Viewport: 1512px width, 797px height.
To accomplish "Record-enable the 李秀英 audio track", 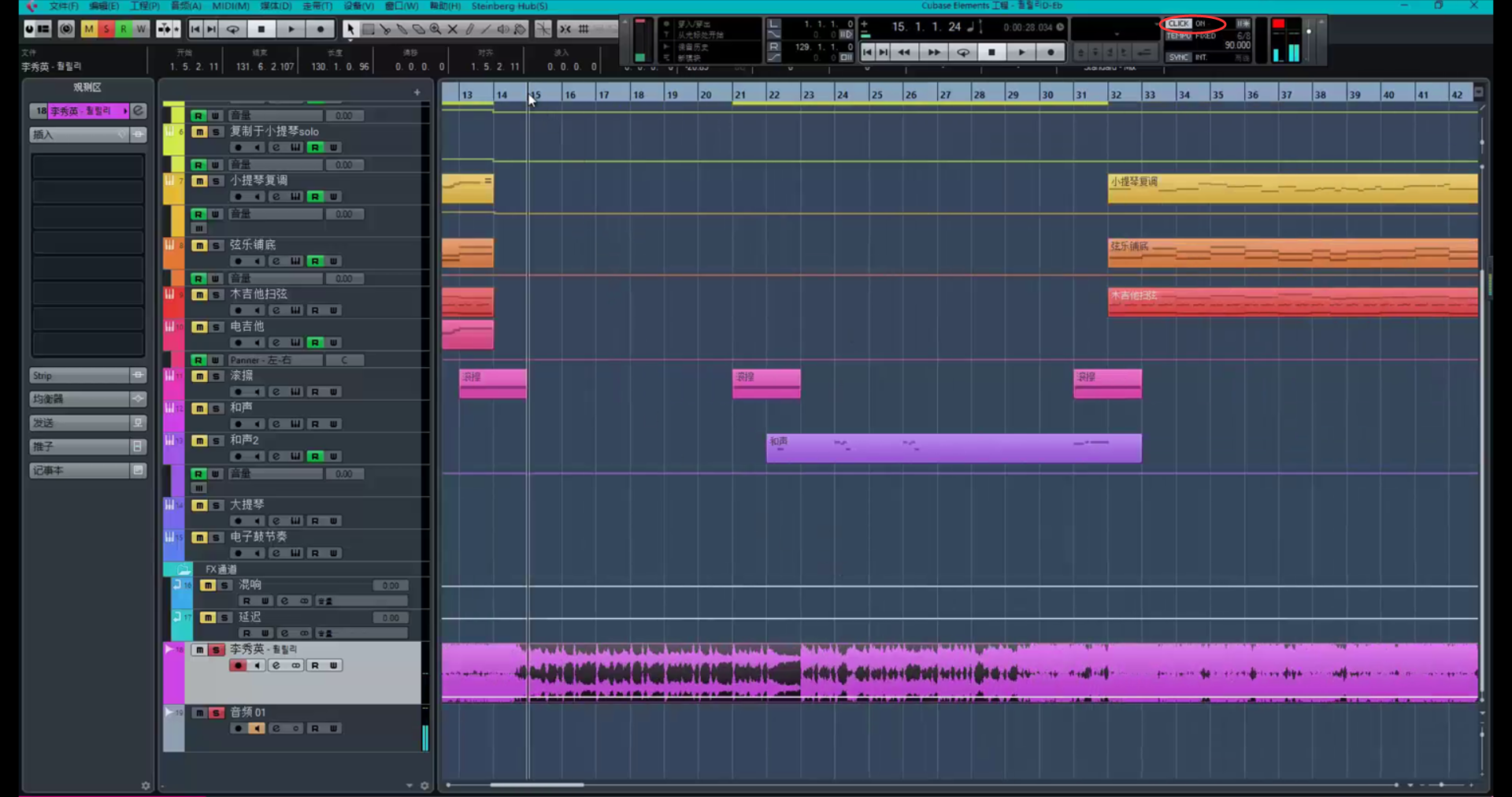I will coord(238,665).
